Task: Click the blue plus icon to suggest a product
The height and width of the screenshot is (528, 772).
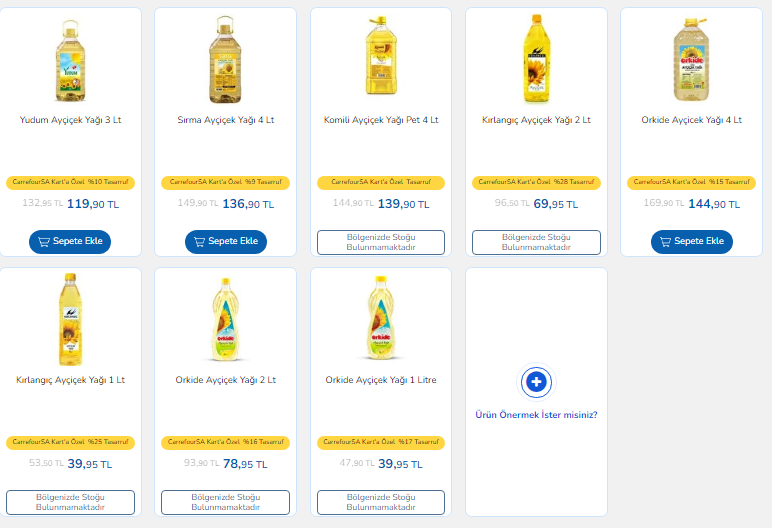Action: [x=536, y=381]
